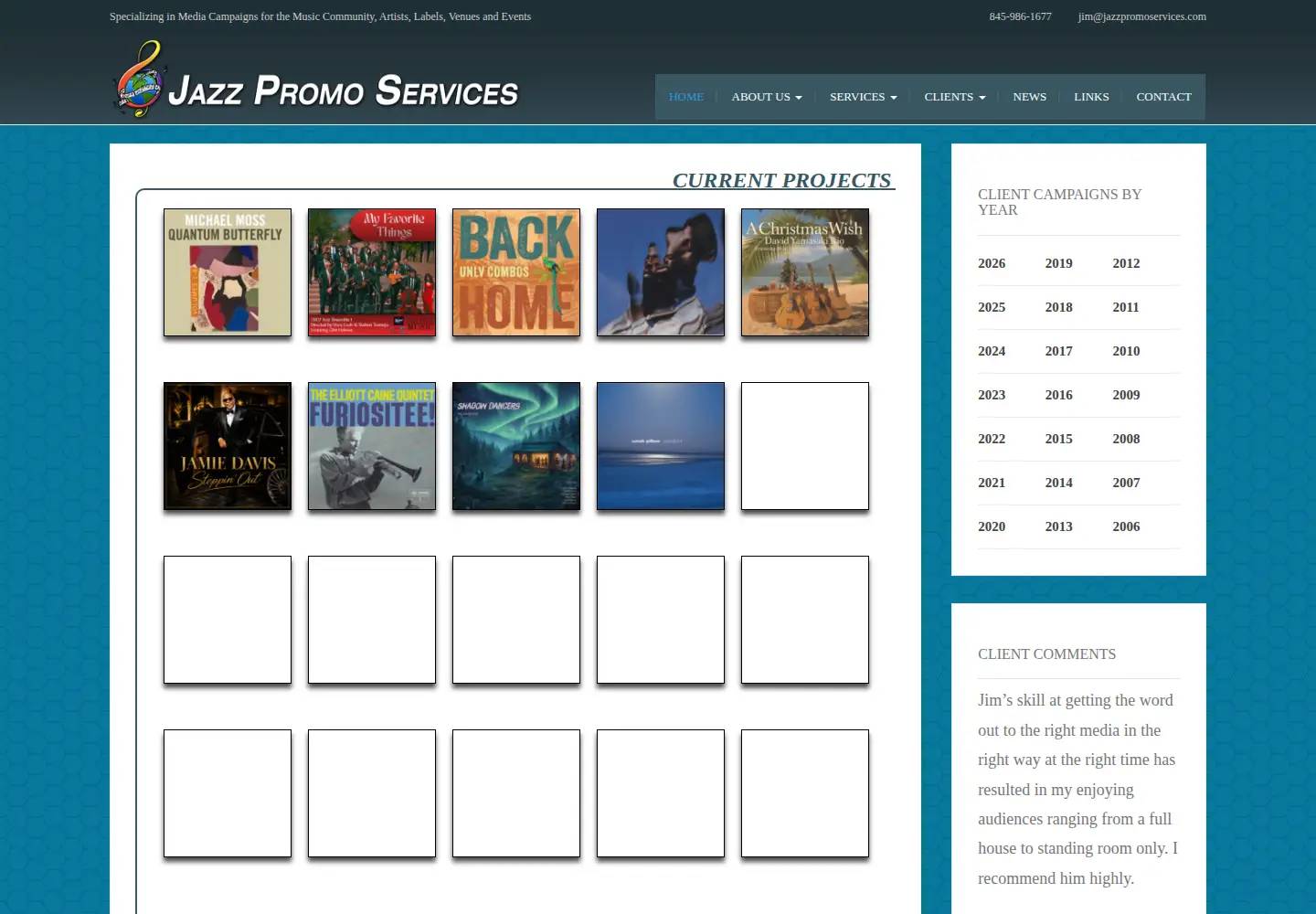View 2021 client campaigns
This screenshot has height=914, width=1316.
[x=992, y=483]
